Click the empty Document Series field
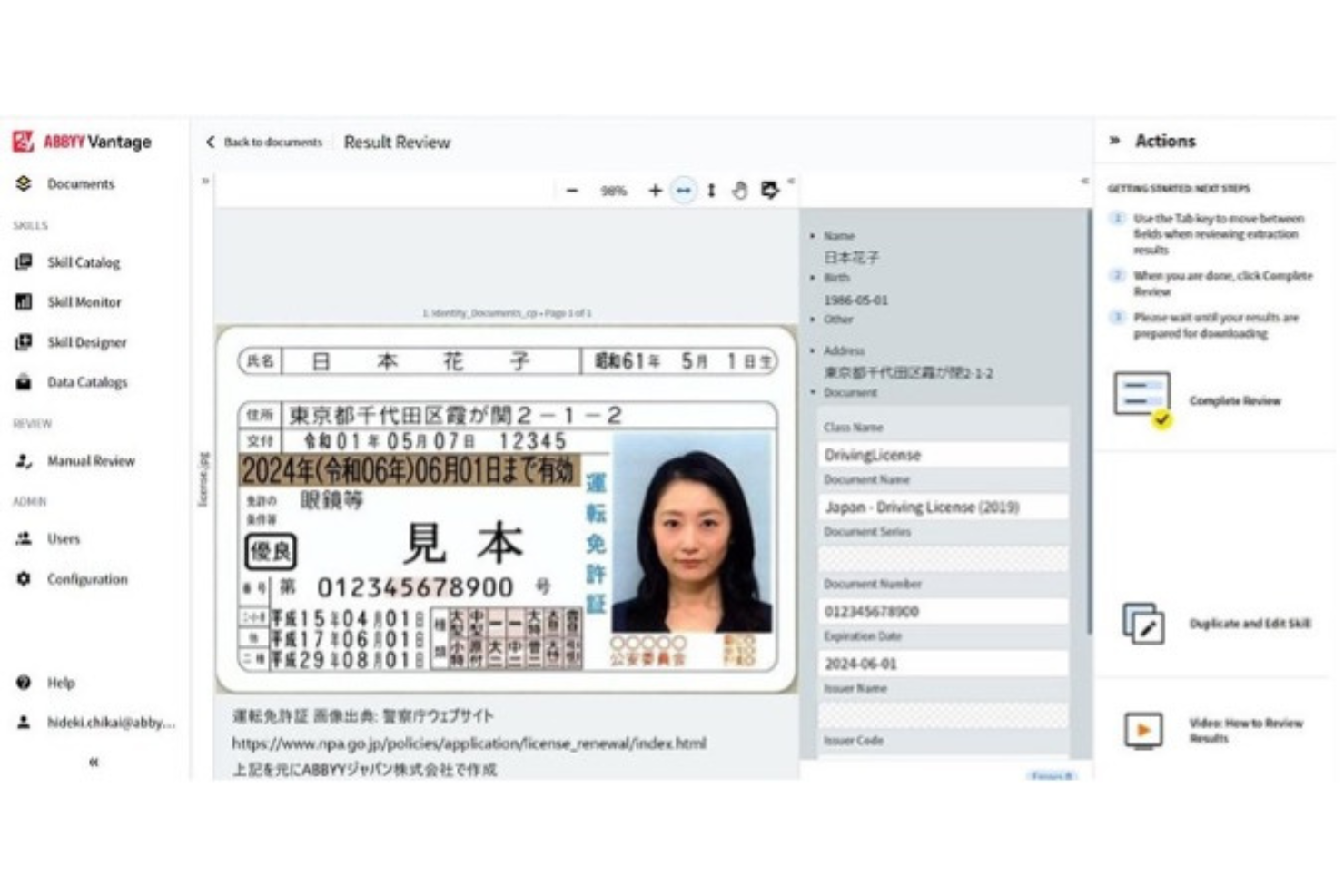The width and height of the screenshot is (1344, 896). [x=944, y=558]
